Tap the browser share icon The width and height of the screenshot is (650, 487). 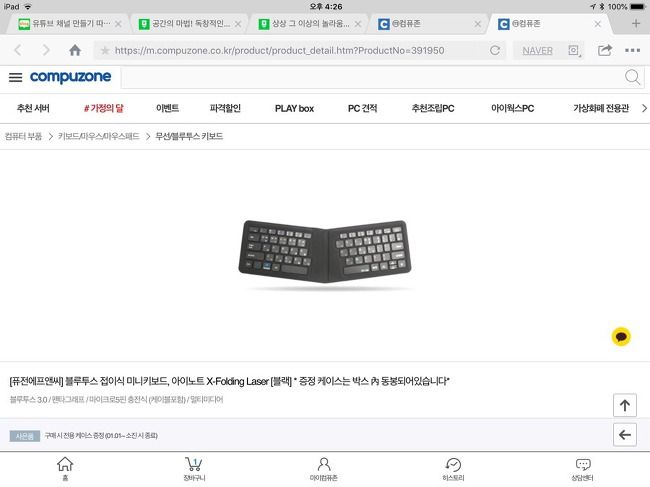[605, 50]
